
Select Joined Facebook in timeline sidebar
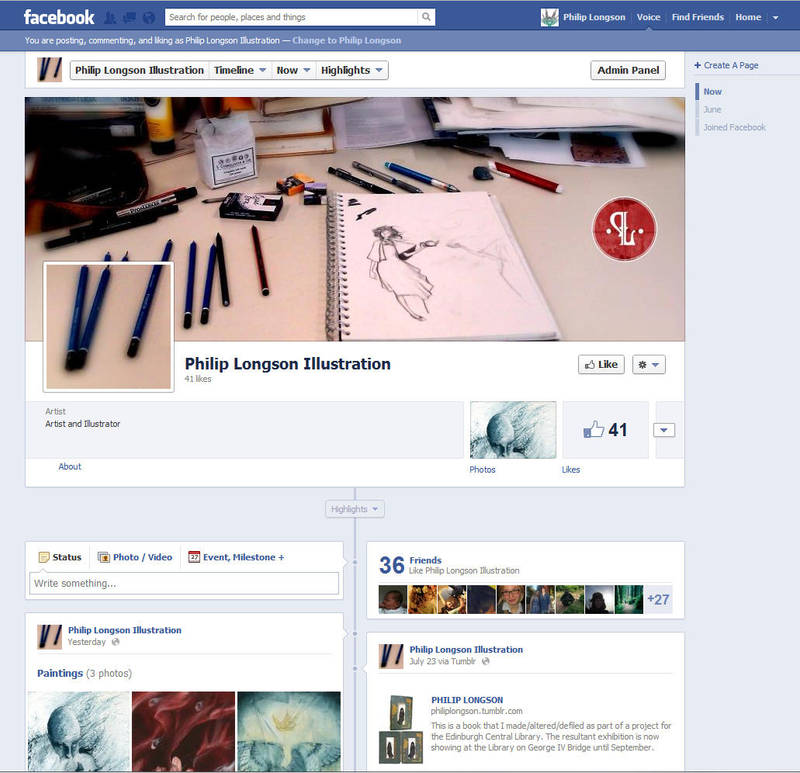coord(734,128)
